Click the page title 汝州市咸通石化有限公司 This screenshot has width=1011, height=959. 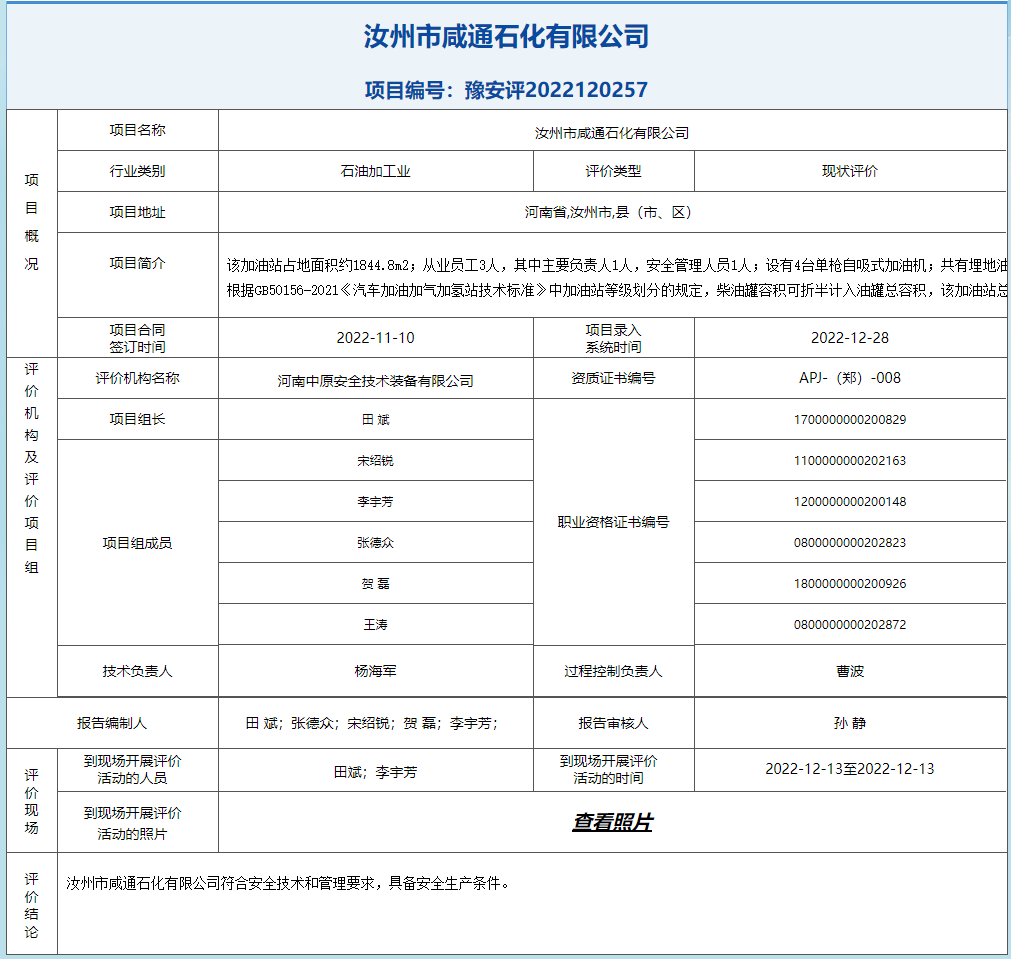[506, 36]
